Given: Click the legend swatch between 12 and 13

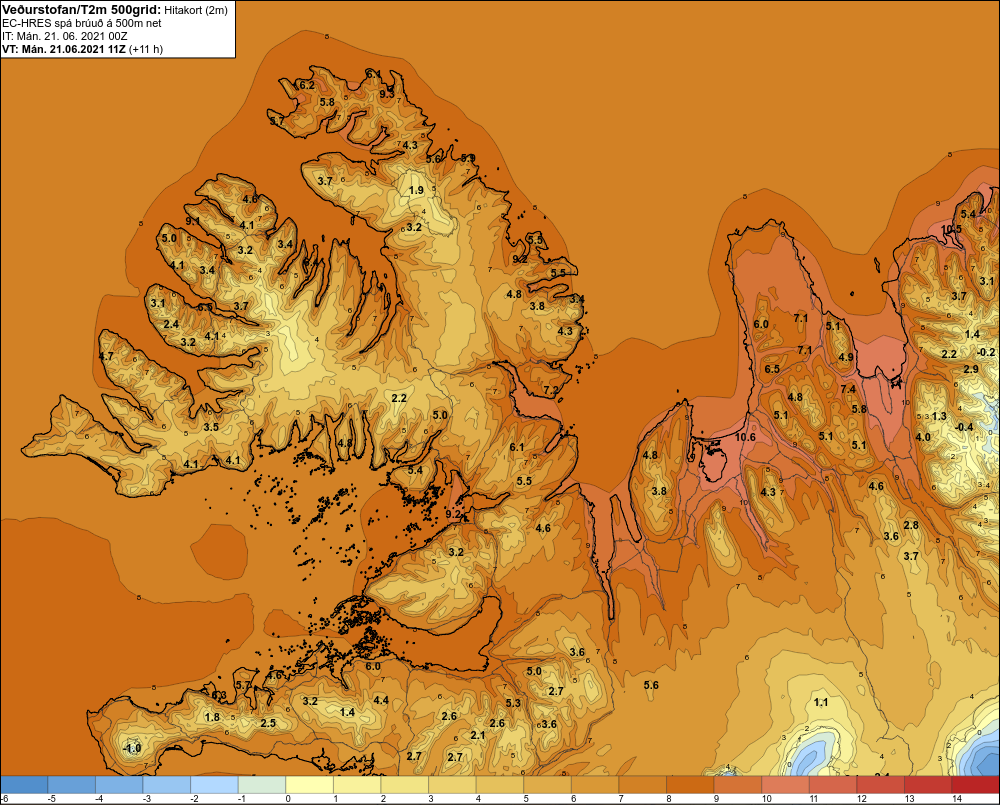Looking at the screenshot, I should pos(880,785).
